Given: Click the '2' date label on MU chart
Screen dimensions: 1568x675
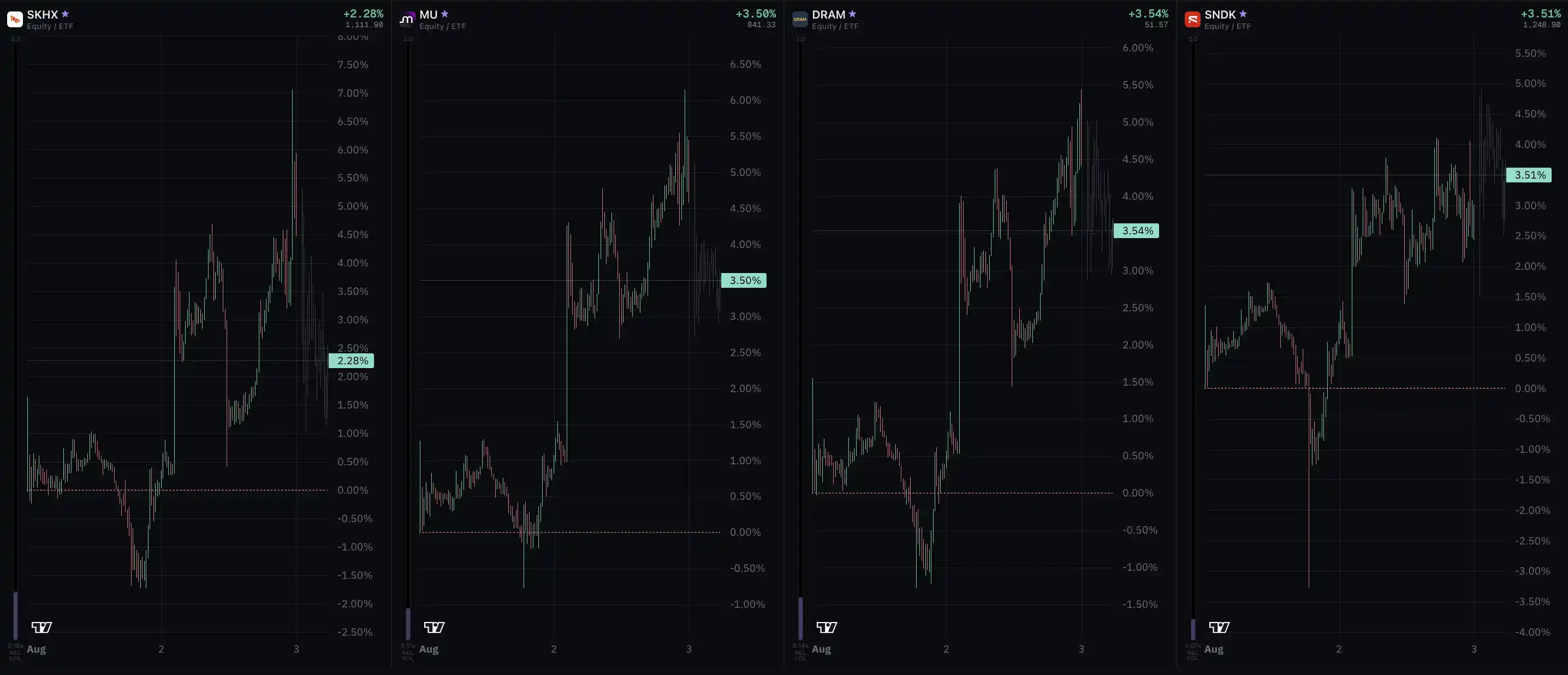Looking at the screenshot, I should coord(554,649).
